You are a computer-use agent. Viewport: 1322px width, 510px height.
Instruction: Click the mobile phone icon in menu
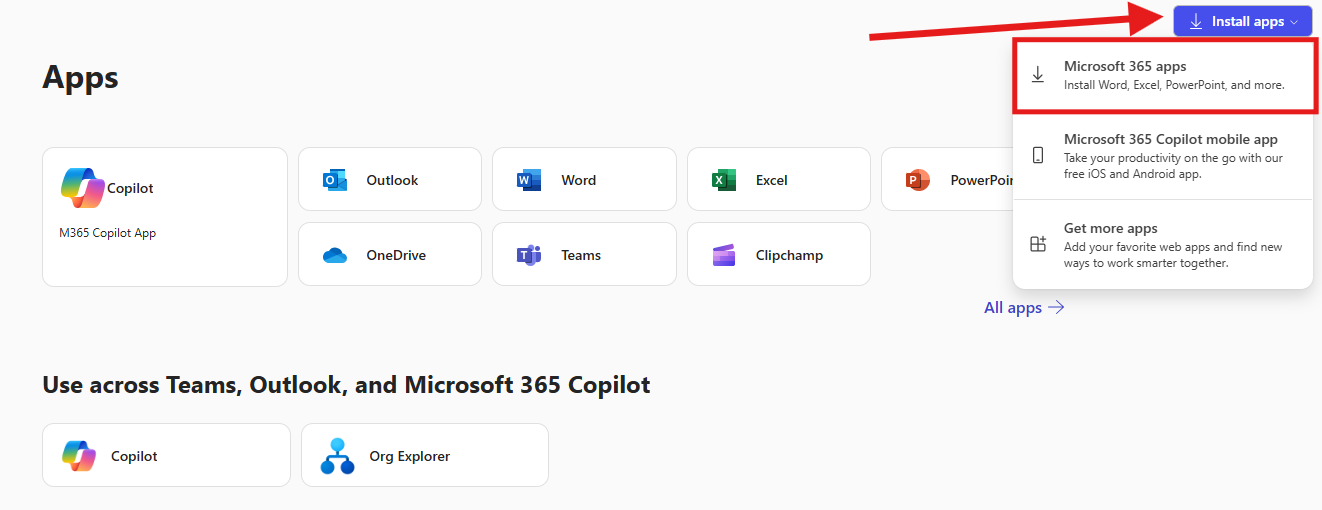[1038, 155]
